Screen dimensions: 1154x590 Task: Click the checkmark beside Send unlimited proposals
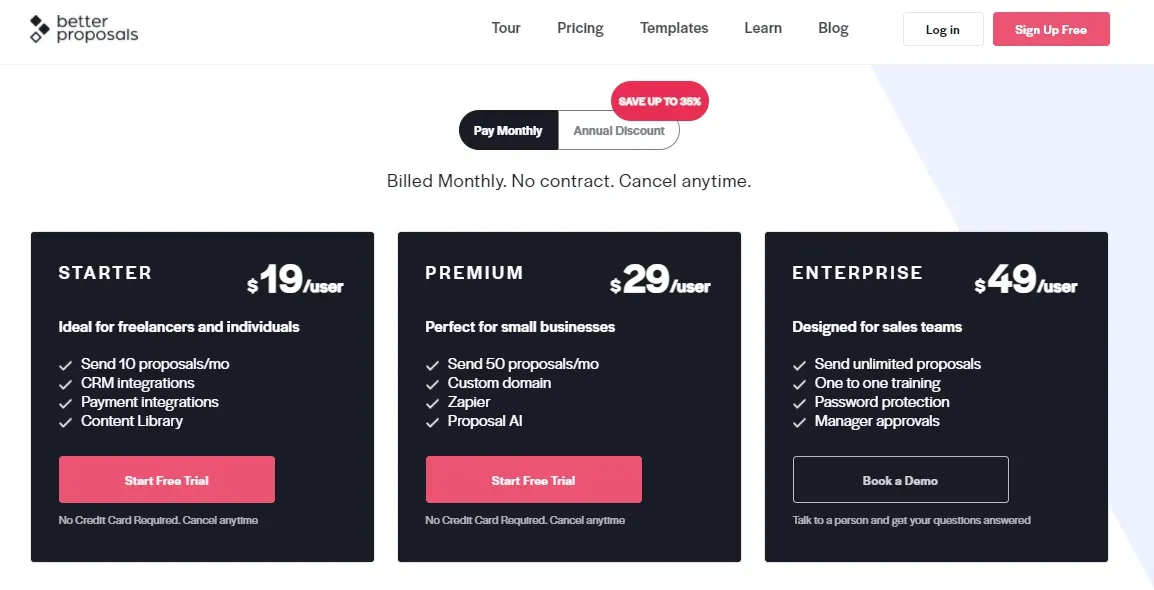pyautogui.click(x=799, y=363)
